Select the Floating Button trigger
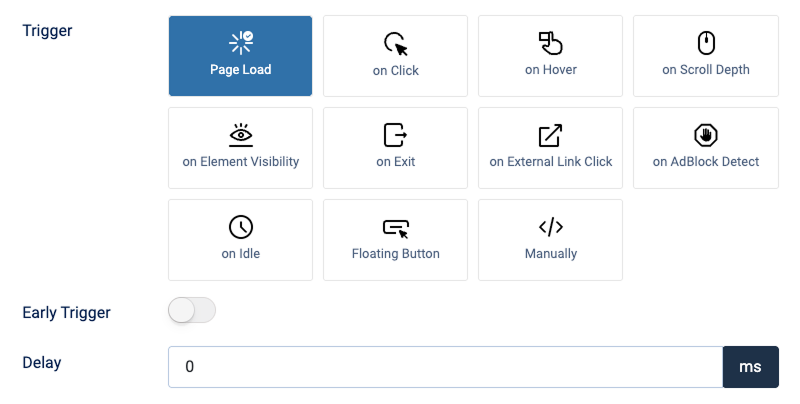The height and width of the screenshot is (404, 800). click(x=395, y=240)
